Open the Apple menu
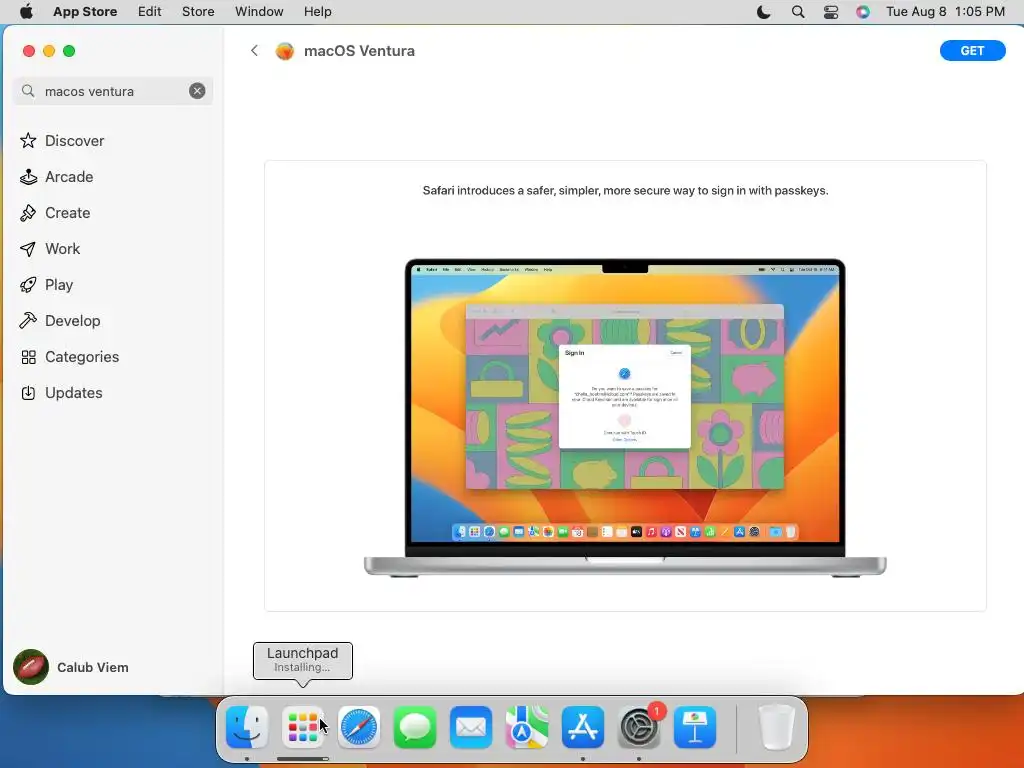This screenshot has width=1024, height=768. tap(26, 12)
